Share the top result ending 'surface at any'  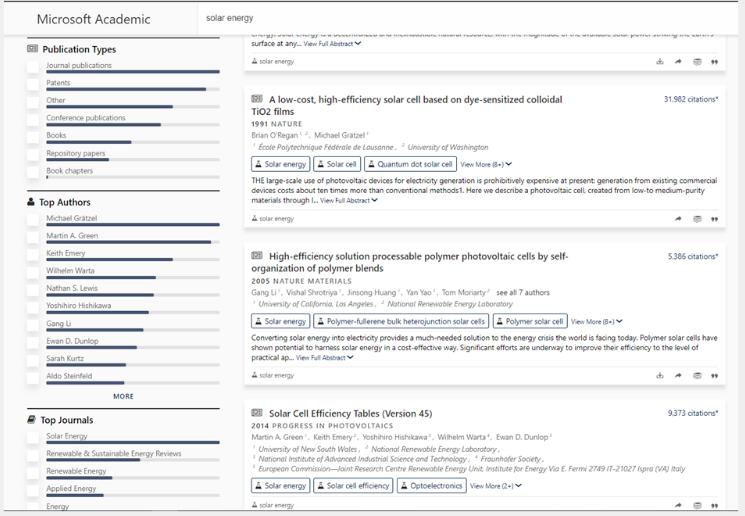point(678,61)
